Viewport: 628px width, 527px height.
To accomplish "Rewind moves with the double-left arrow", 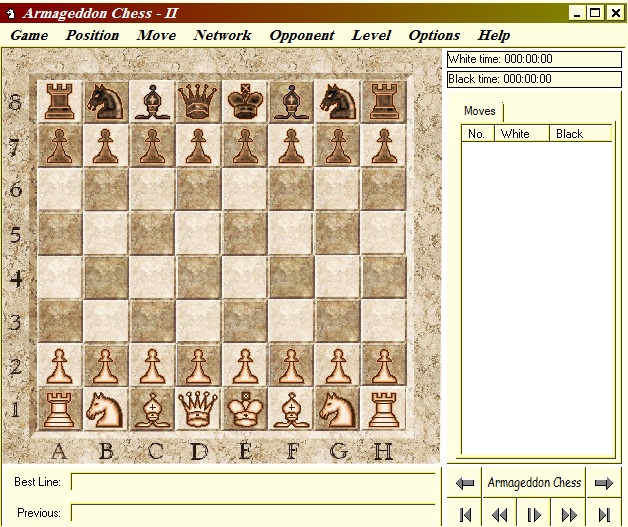I will click(499, 515).
